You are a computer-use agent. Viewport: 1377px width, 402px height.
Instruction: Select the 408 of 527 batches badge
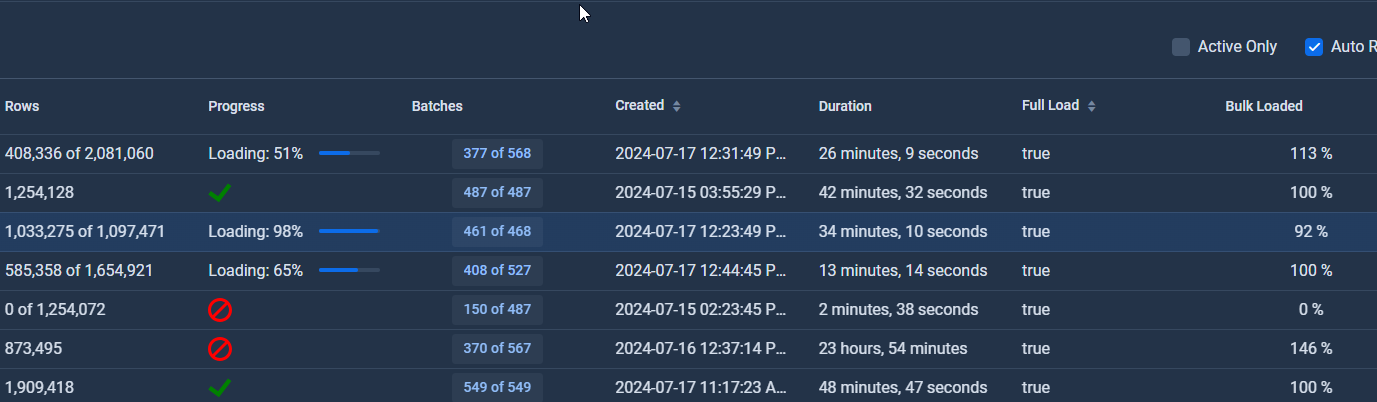pyautogui.click(x=497, y=271)
